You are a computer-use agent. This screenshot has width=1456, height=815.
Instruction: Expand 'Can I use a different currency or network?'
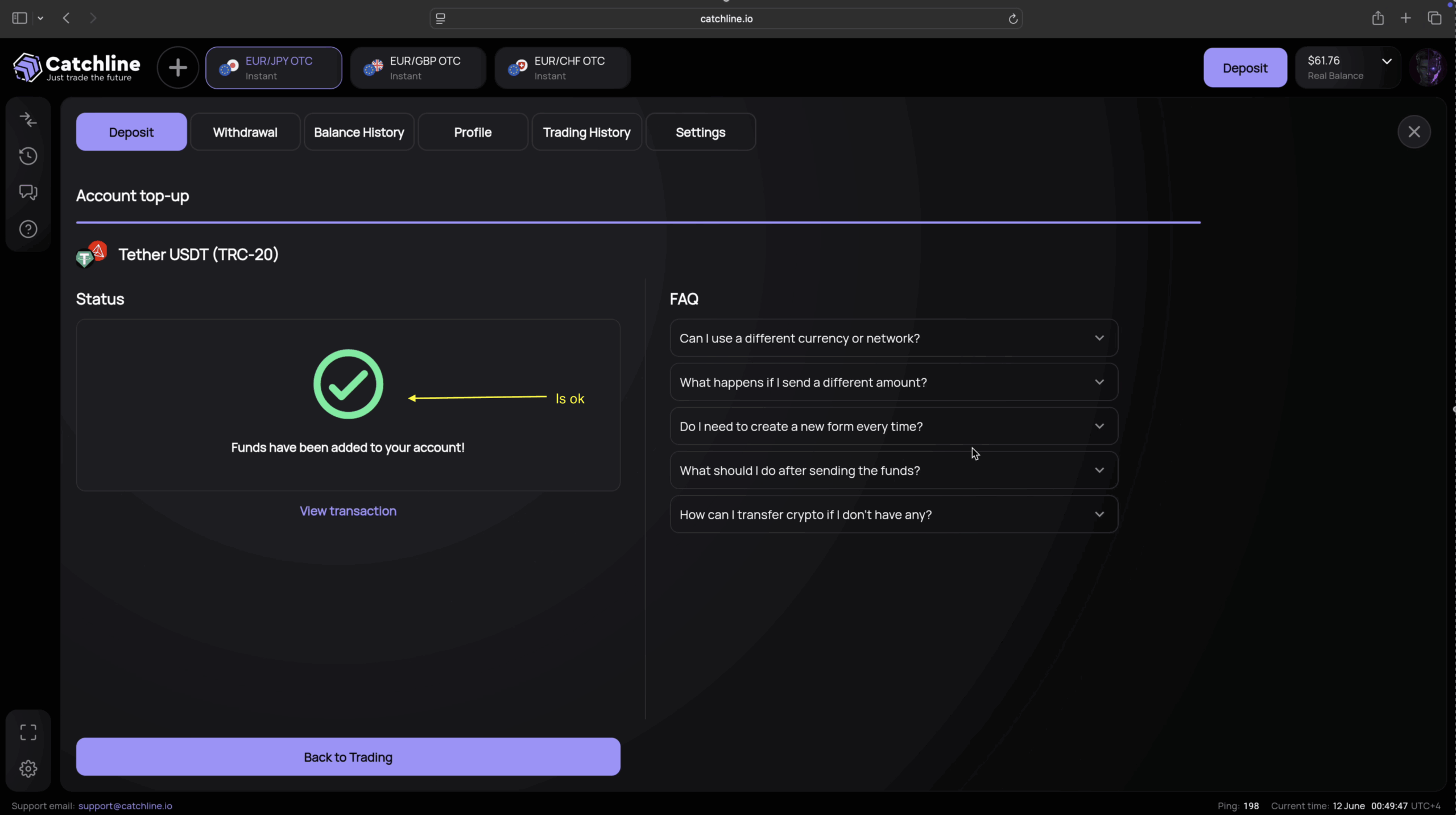pyautogui.click(x=893, y=338)
